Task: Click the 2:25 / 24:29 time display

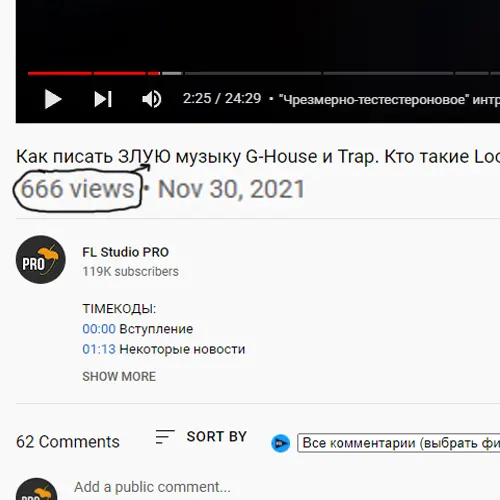Action: [x=222, y=99]
